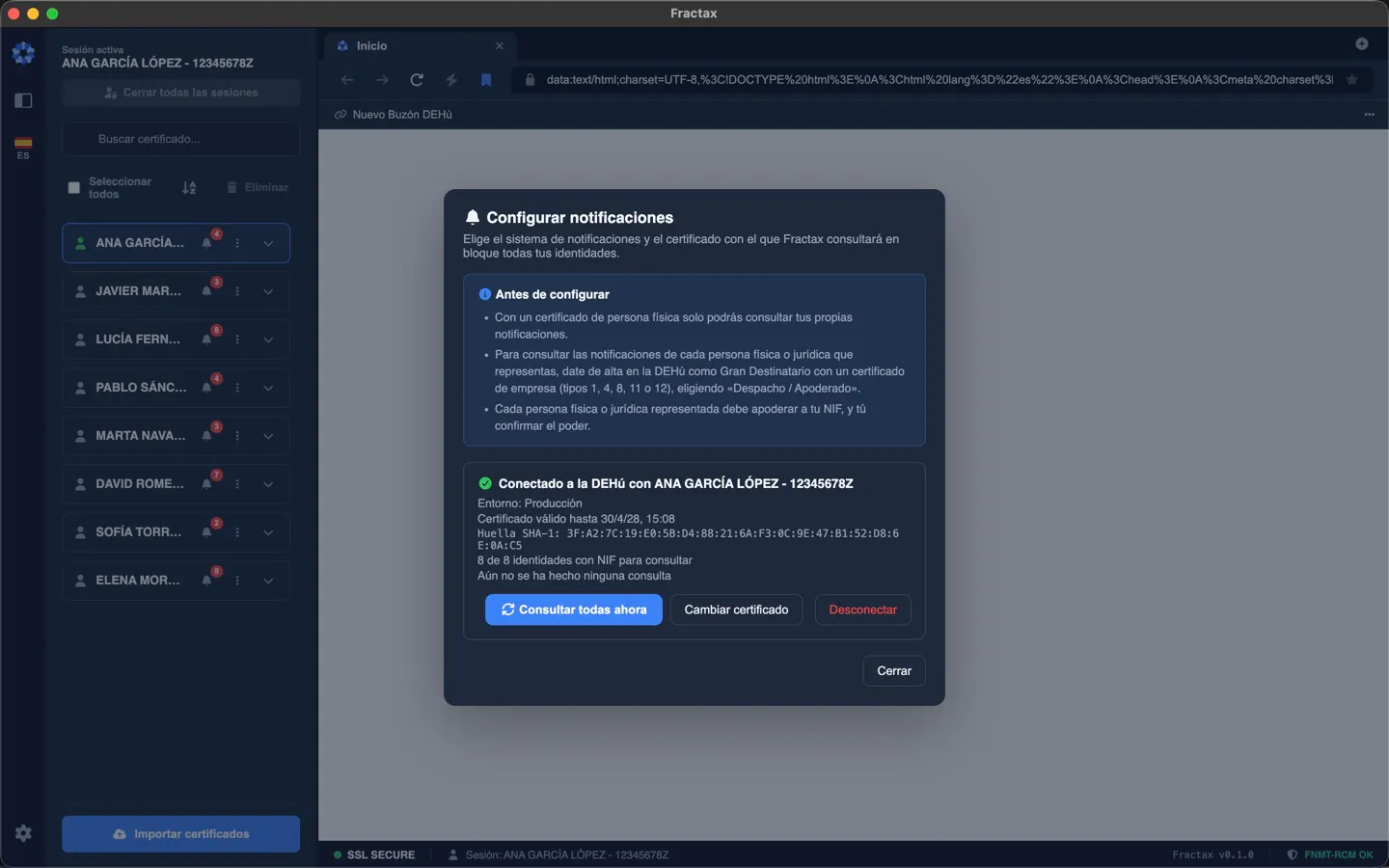Open more options menu for SOFÍA TORR...

(x=237, y=532)
